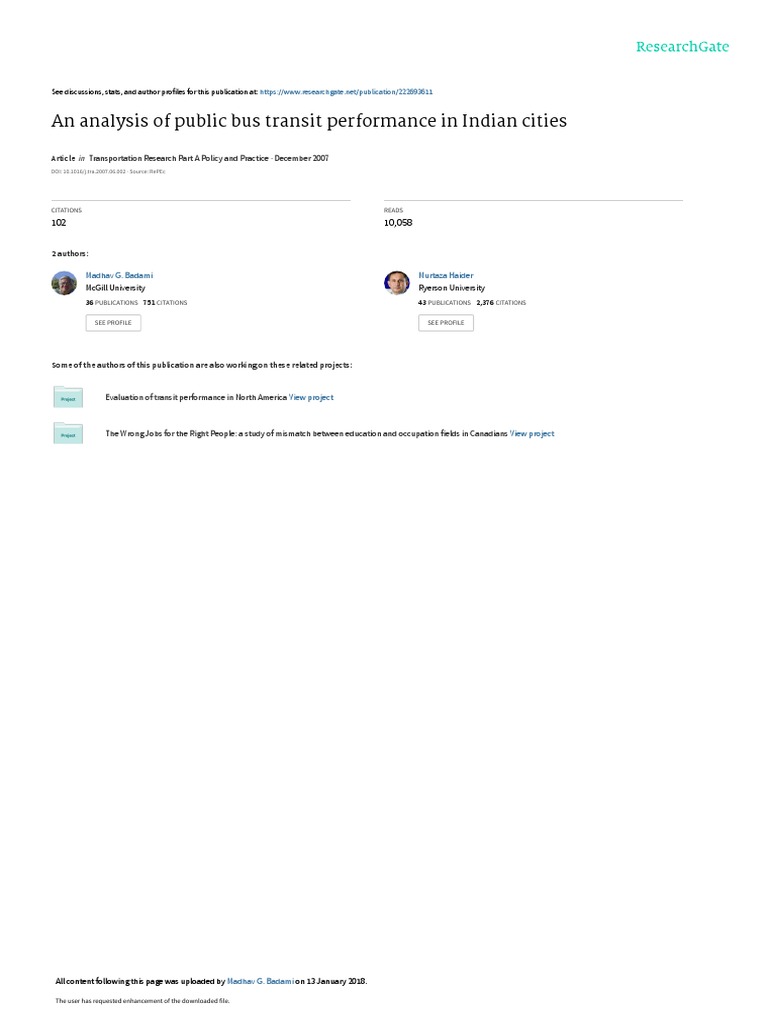Click the 2,376 citations stat for Haider
This screenshot has height=1024, width=768.
coord(501,303)
